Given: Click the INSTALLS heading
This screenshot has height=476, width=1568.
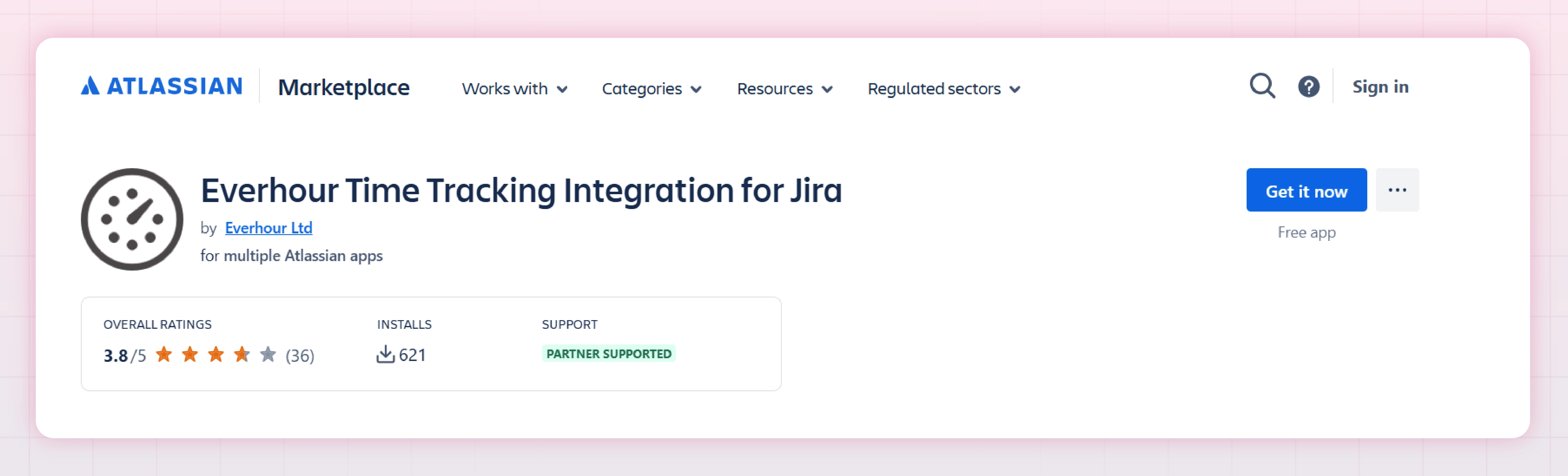Looking at the screenshot, I should pos(404,324).
